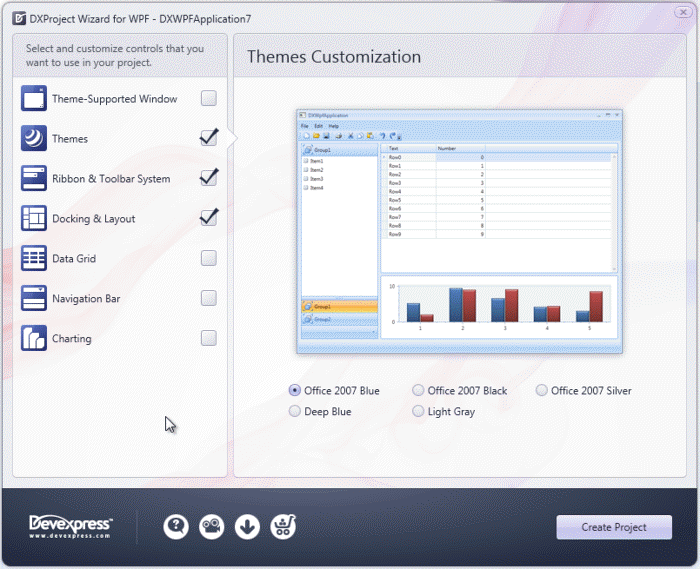Click the Theme-Supported Window icon
This screenshot has width=700, height=569.
coord(33,98)
